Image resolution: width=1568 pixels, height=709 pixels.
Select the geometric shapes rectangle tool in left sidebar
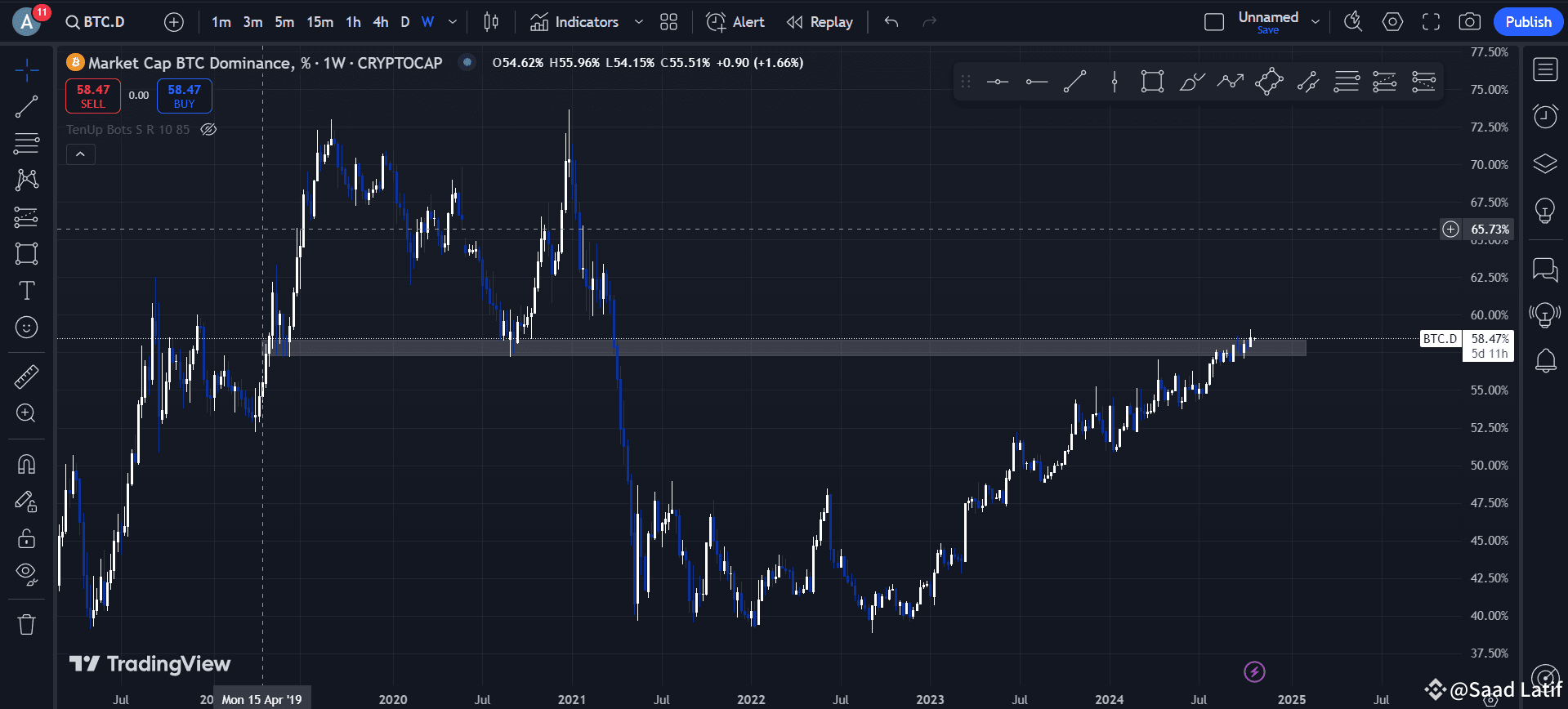(x=27, y=253)
